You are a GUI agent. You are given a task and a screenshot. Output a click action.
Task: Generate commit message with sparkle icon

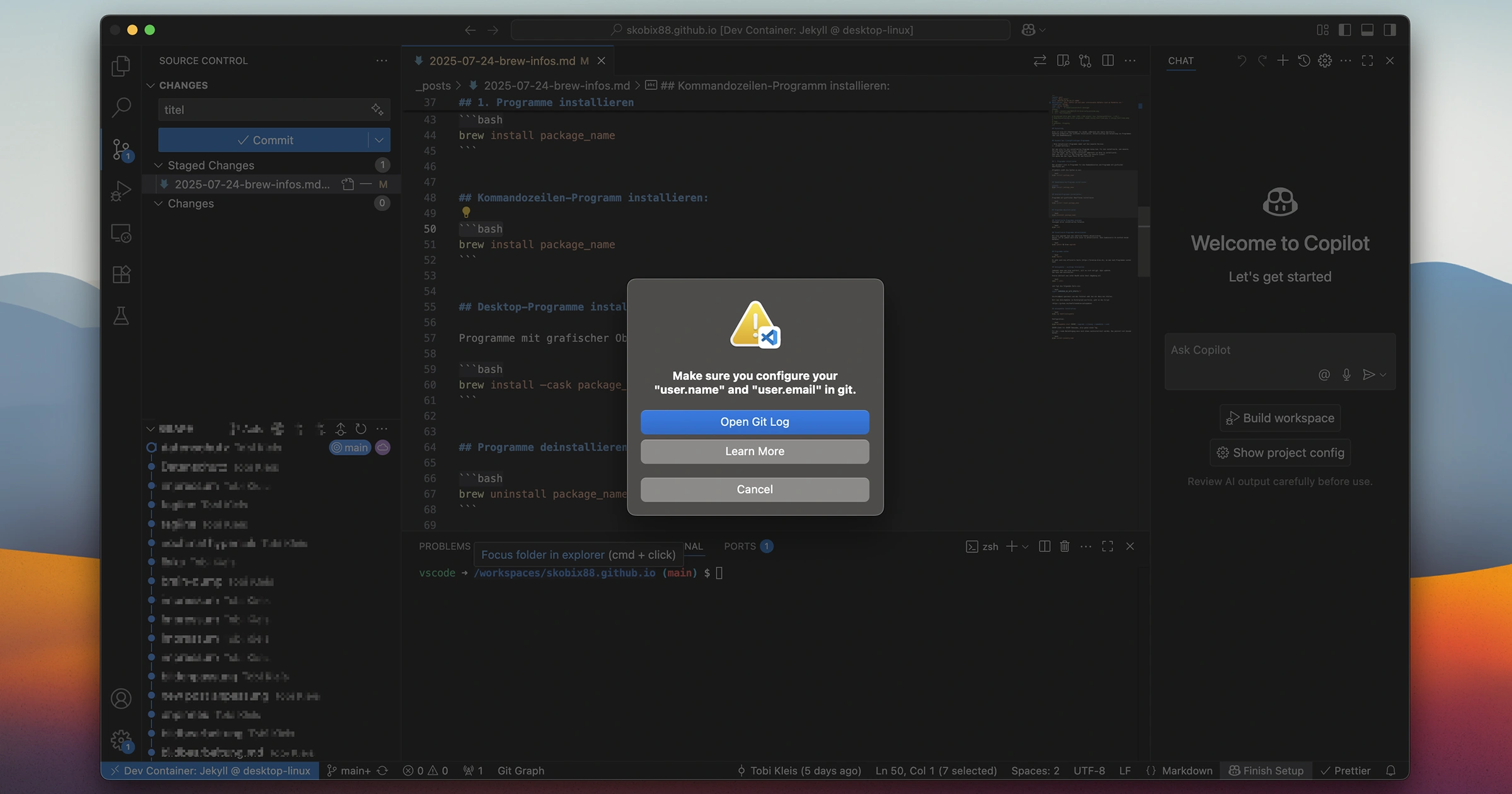(377, 110)
